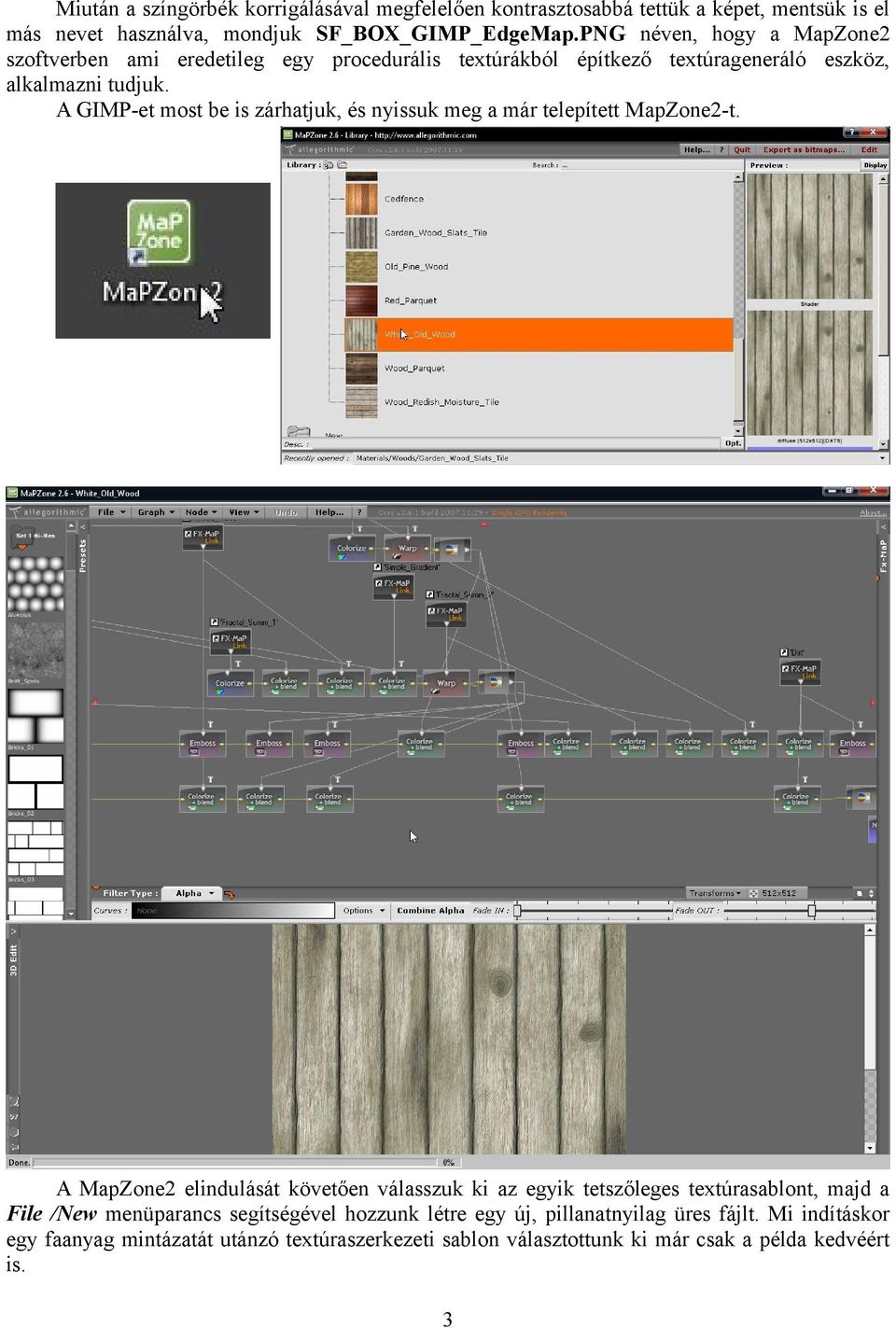Screen dimensions: 896x1328
Task: Click the Library list vertical scrollbar
Action: tap(739, 303)
